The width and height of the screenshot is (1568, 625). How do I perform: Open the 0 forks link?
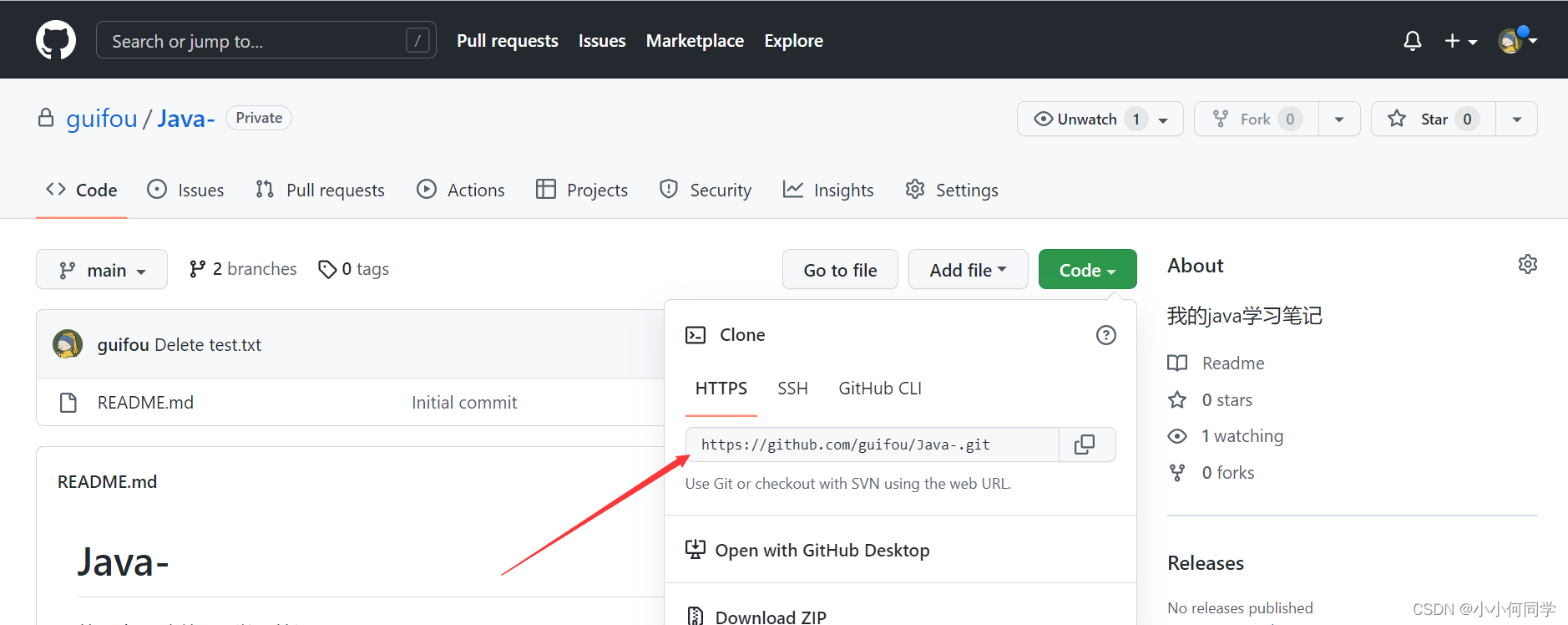[x=1227, y=473]
